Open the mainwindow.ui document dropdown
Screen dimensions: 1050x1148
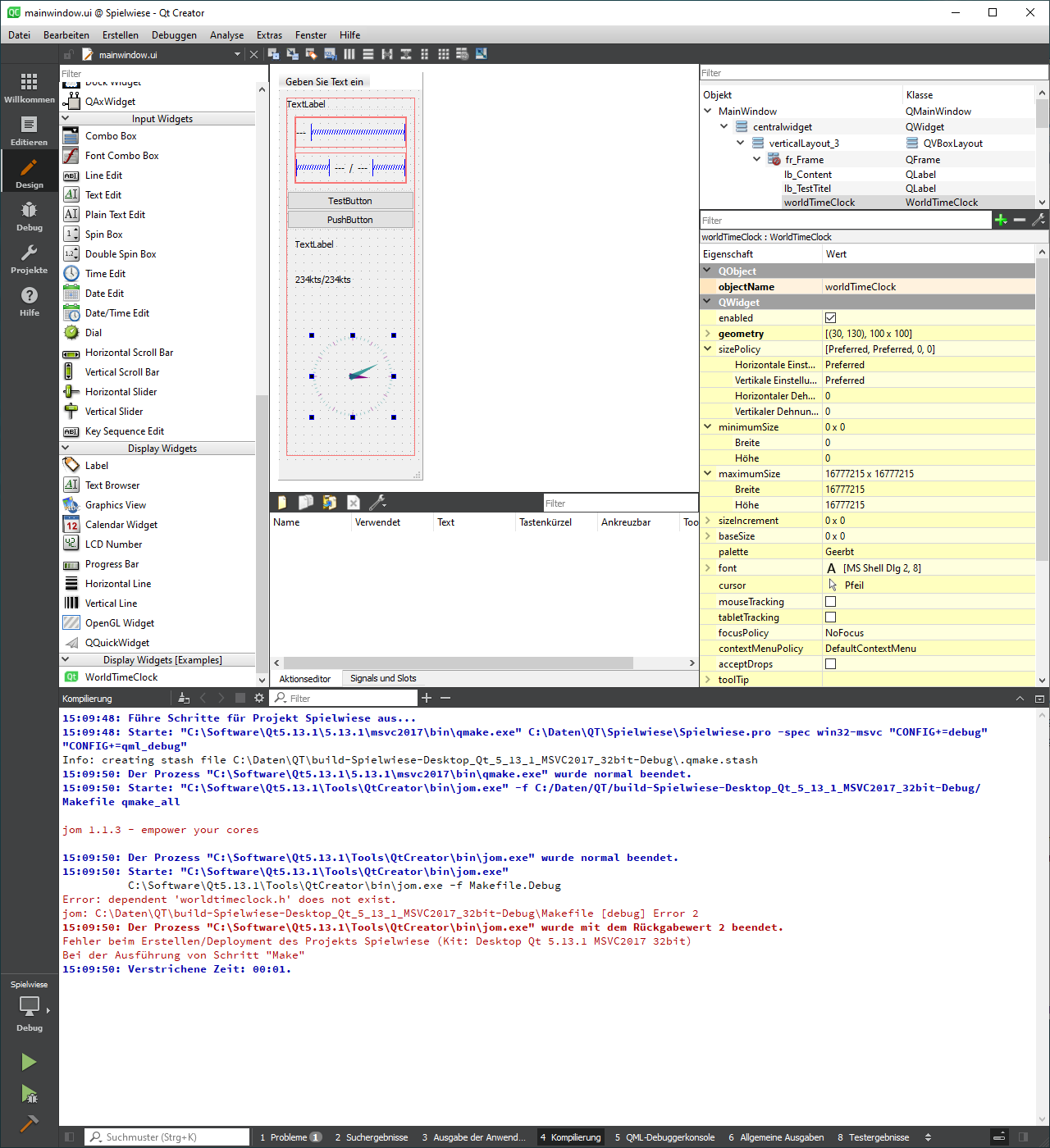pyautogui.click(x=237, y=54)
